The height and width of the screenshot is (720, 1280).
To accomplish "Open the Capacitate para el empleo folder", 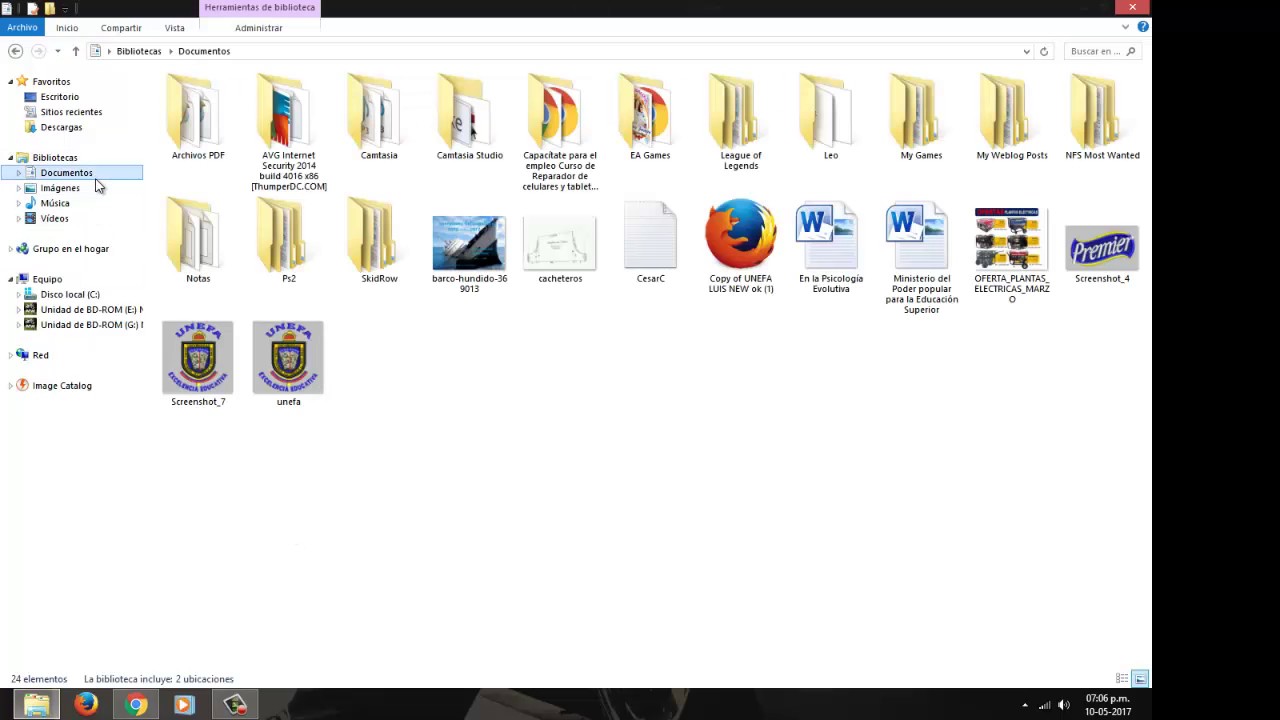I will point(560,132).
